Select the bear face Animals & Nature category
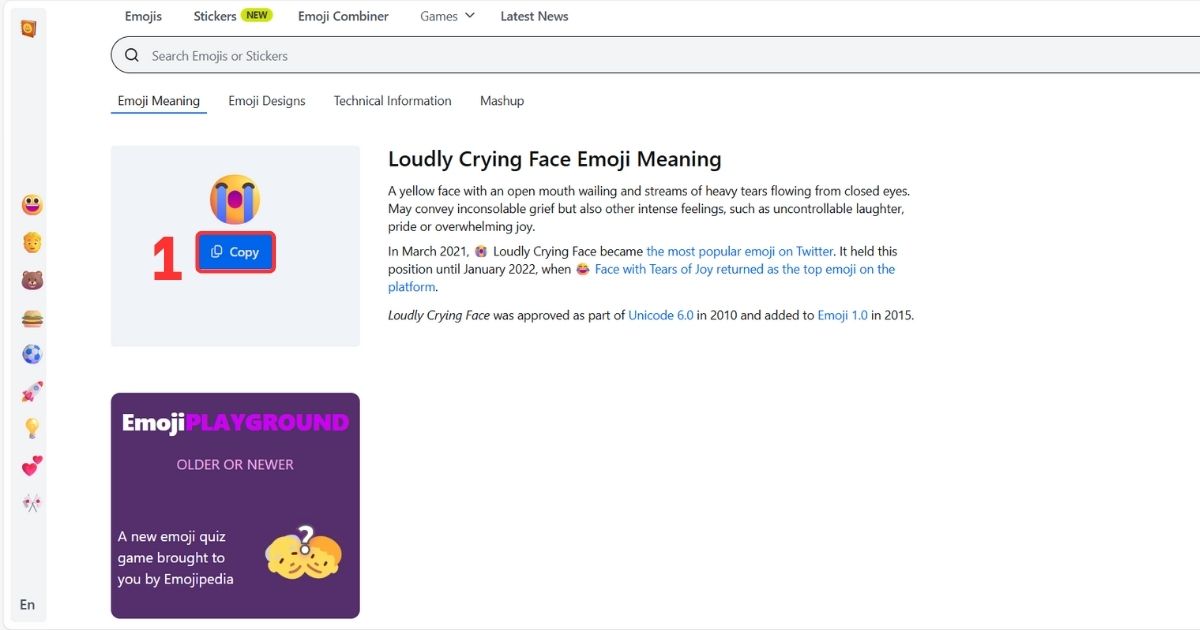 click(x=29, y=279)
